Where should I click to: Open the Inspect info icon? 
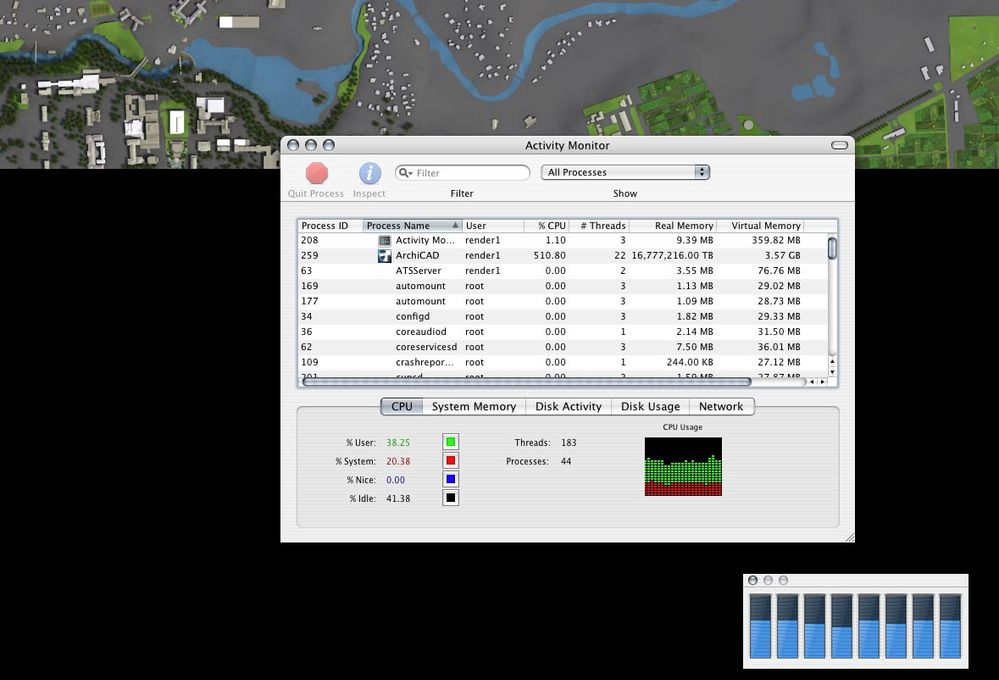coord(370,173)
